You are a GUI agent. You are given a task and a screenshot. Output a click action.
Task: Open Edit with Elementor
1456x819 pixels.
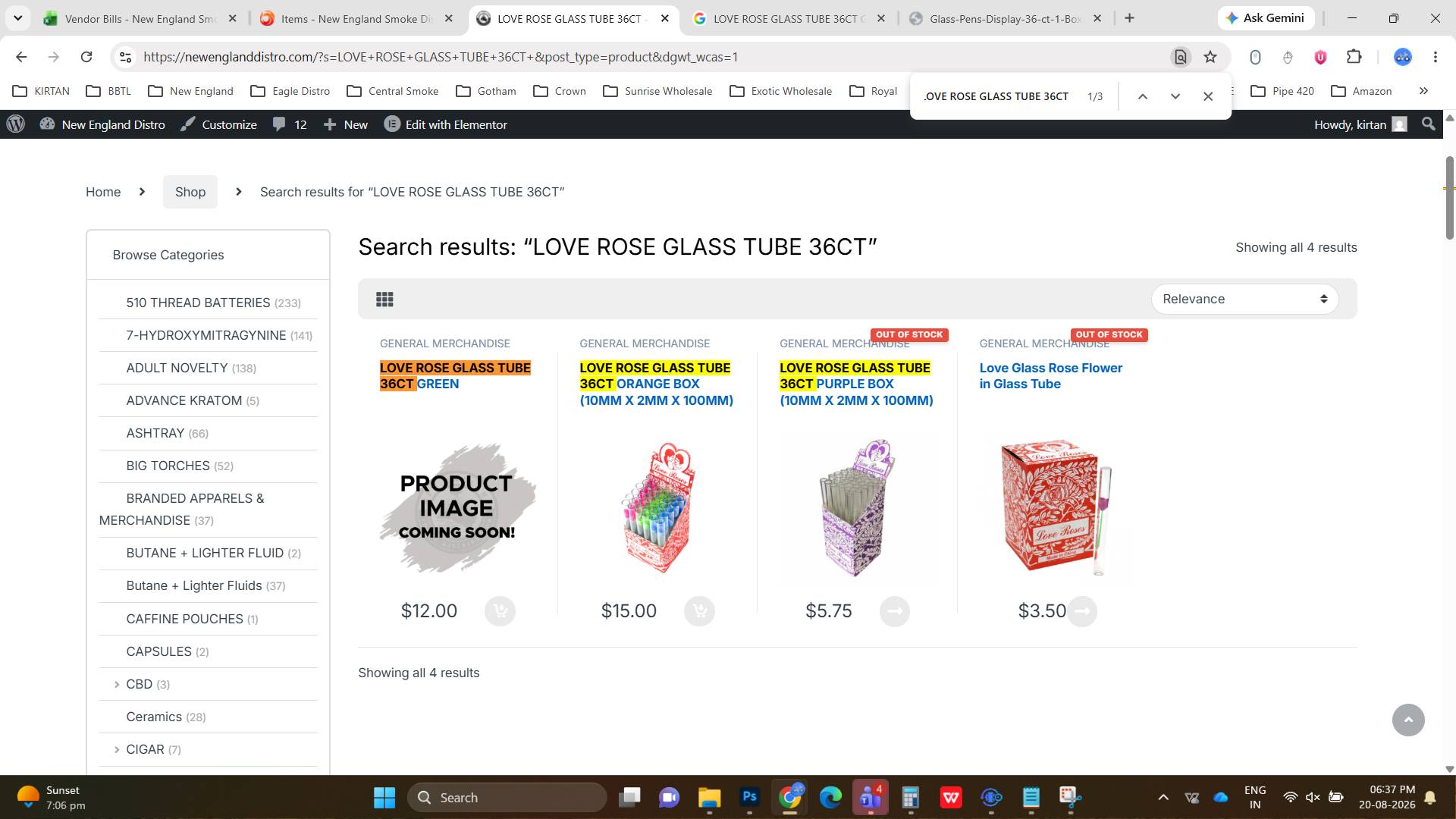[446, 124]
